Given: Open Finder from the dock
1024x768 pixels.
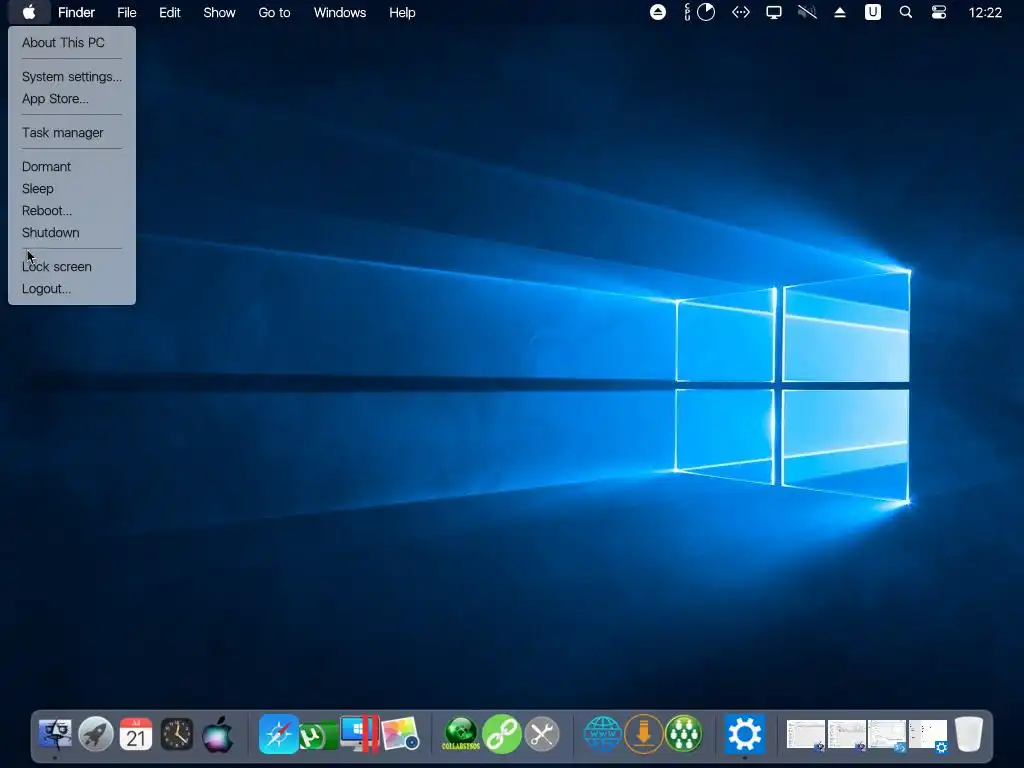Looking at the screenshot, I should [x=55, y=734].
